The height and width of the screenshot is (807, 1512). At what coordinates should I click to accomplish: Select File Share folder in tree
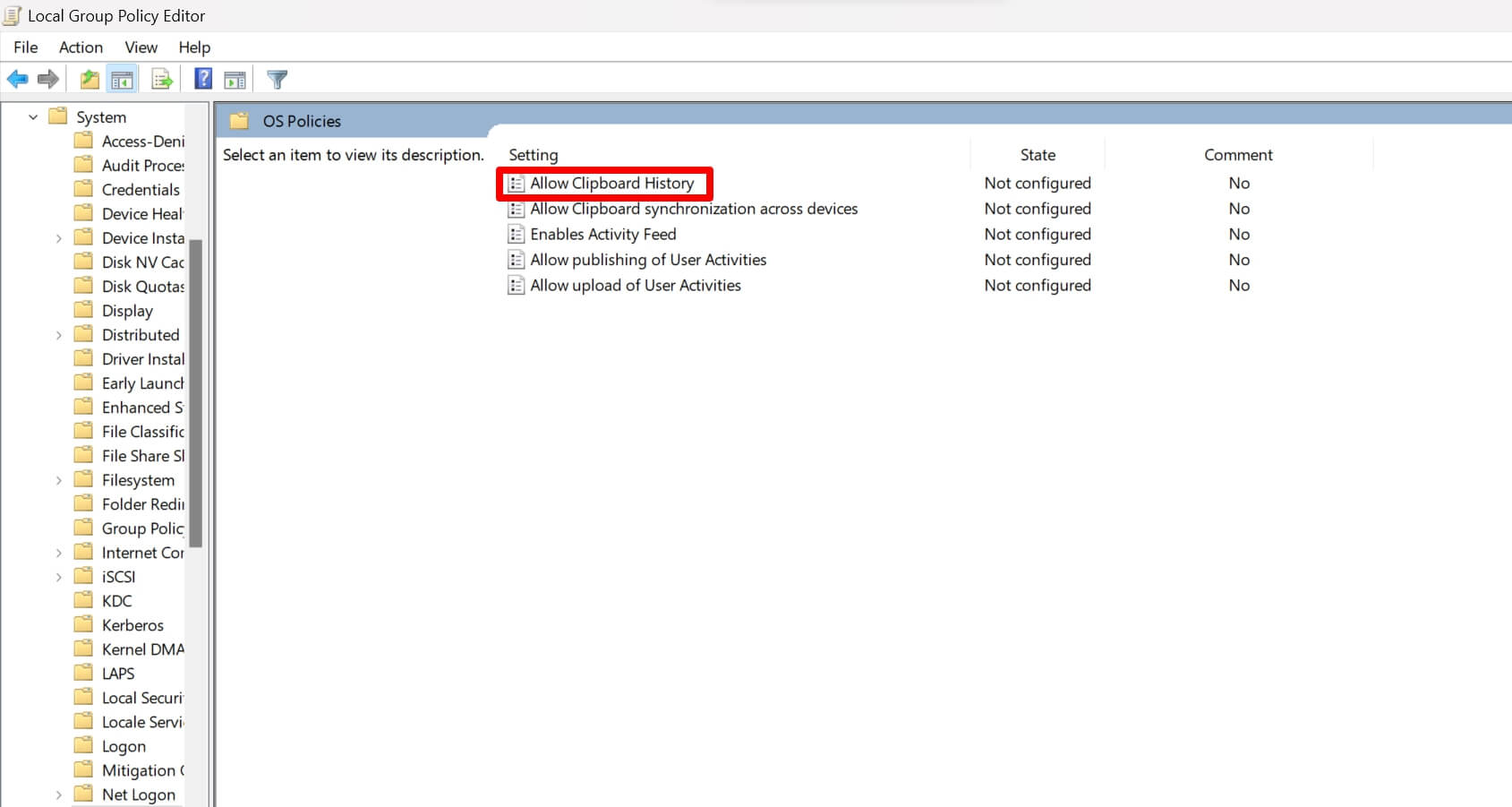pos(143,456)
